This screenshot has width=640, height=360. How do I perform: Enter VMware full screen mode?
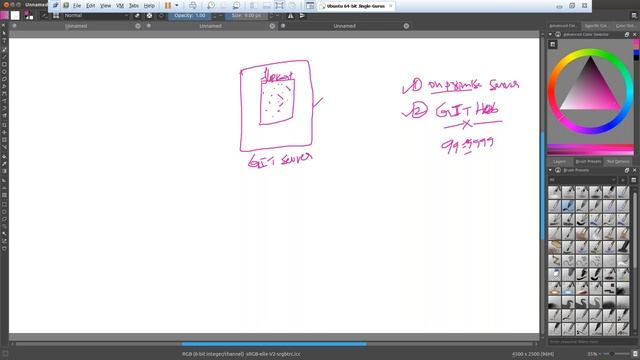tap(279, 6)
